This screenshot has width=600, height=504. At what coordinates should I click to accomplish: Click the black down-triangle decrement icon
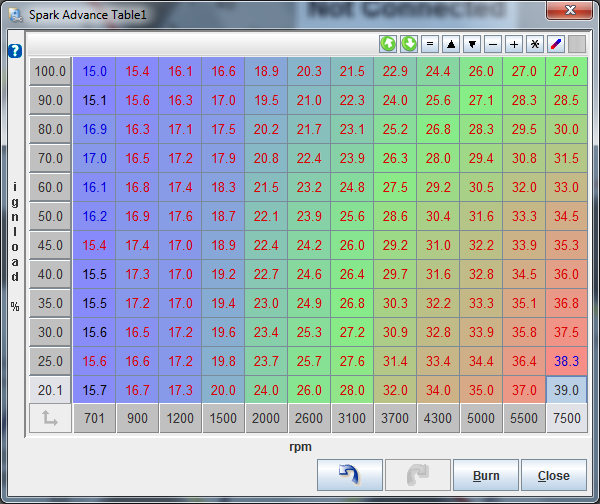(471, 44)
